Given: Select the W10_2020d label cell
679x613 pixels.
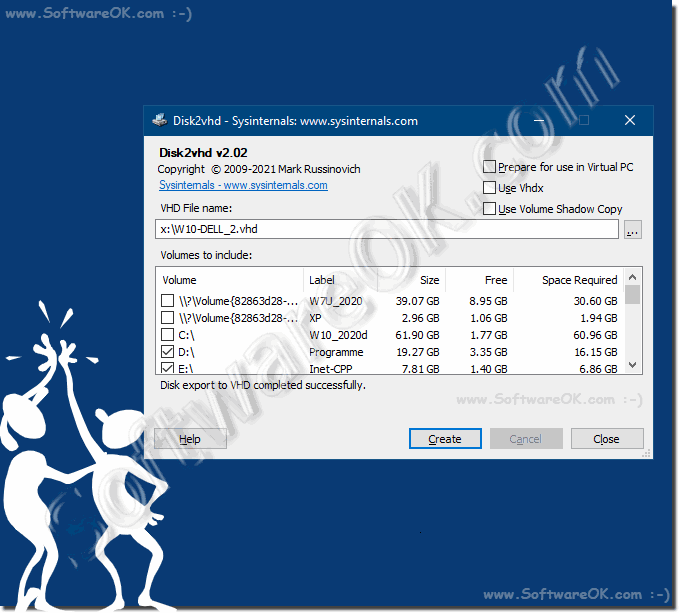Looking at the screenshot, I should (x=338, y=335).
